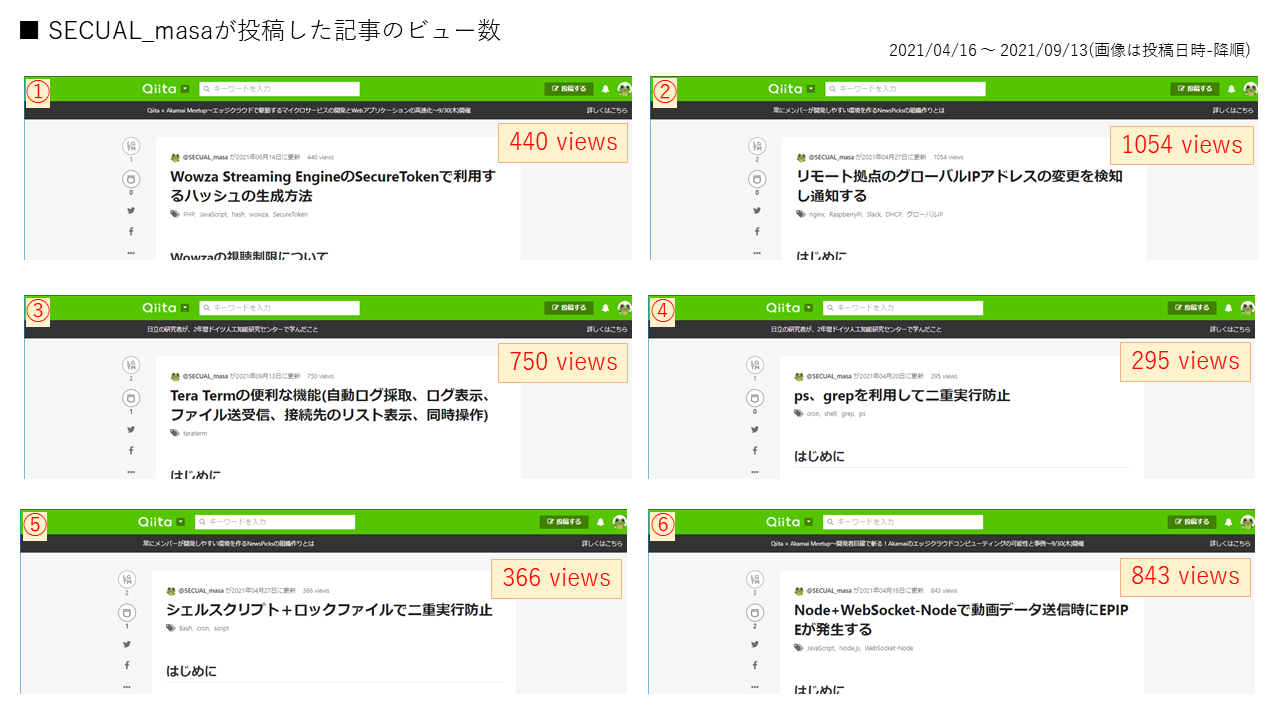This screenshot has height=720, width=1280.
Task: Click the Facebook share icon in screenshot ②
Action: 755,231
